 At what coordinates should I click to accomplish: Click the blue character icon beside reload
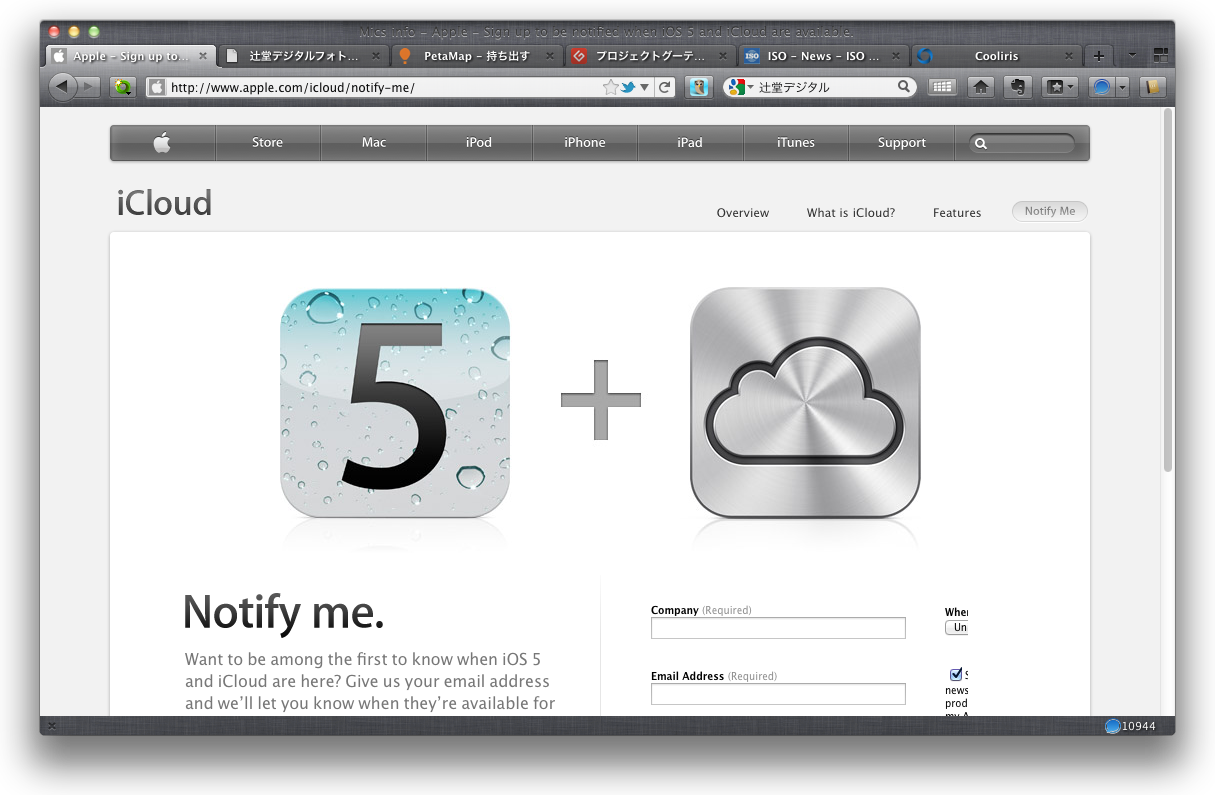tap(699, 87)
